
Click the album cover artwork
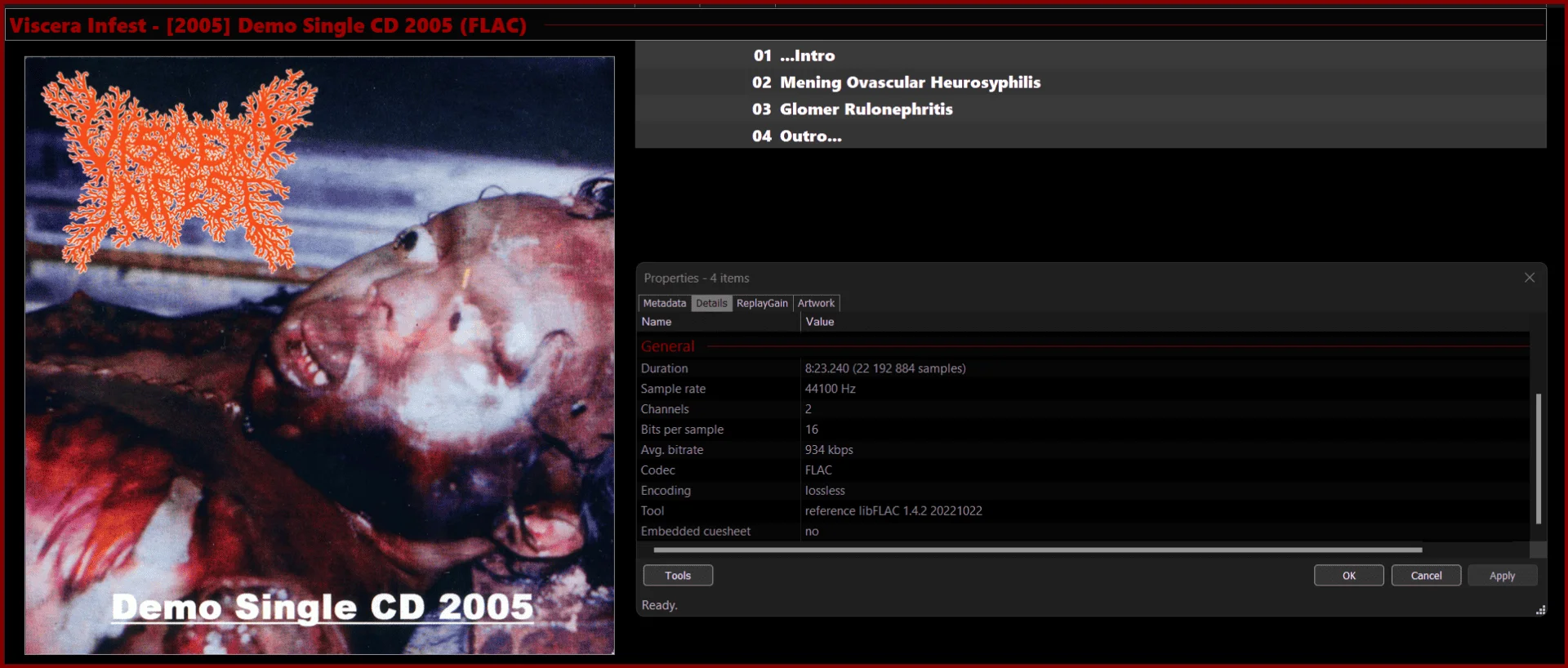click(x=319, y=355)
